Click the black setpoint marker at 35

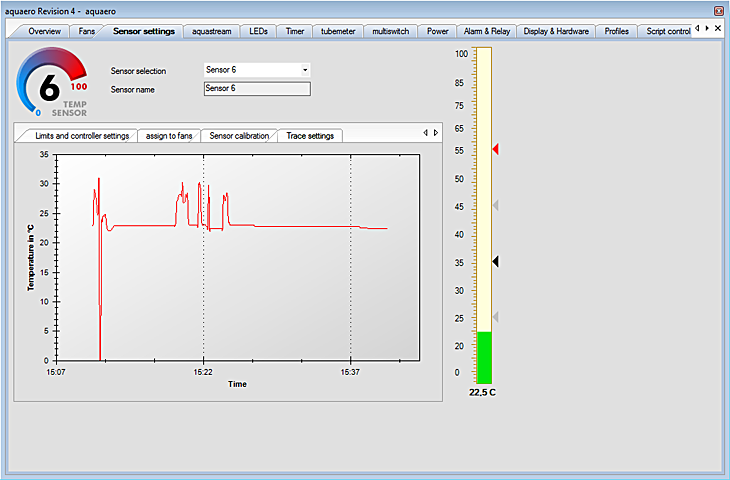[495, 261]
